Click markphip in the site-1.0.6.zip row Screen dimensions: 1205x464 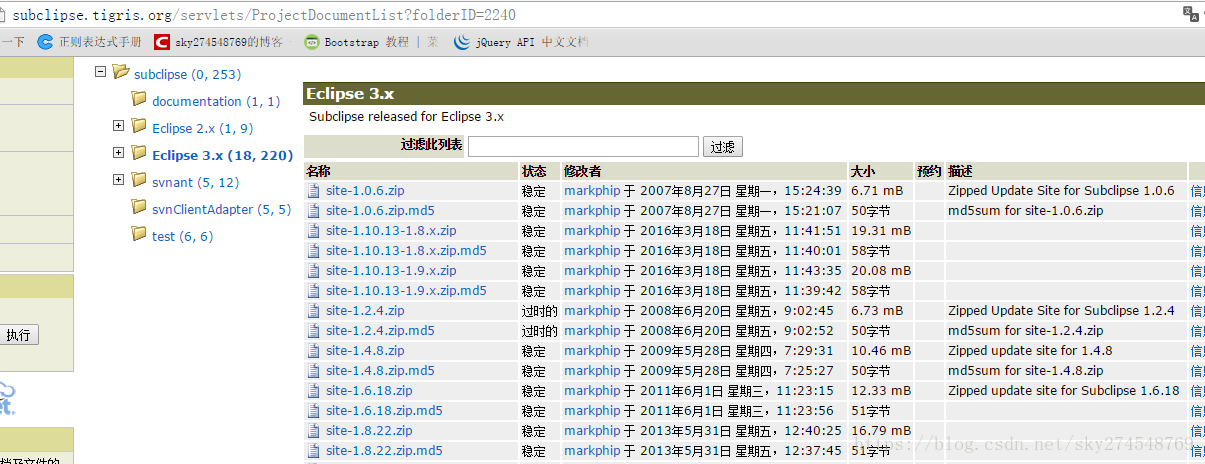click(x=592, y=190)
